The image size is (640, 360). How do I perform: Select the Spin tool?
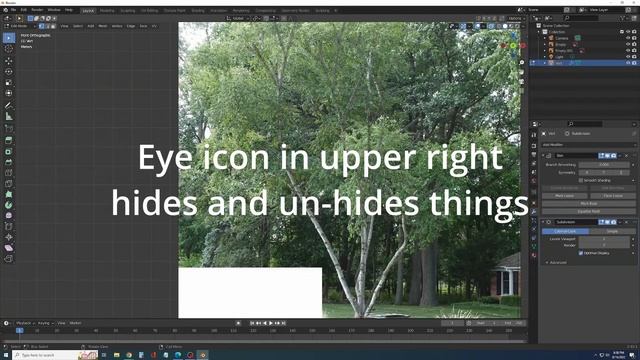9,205
